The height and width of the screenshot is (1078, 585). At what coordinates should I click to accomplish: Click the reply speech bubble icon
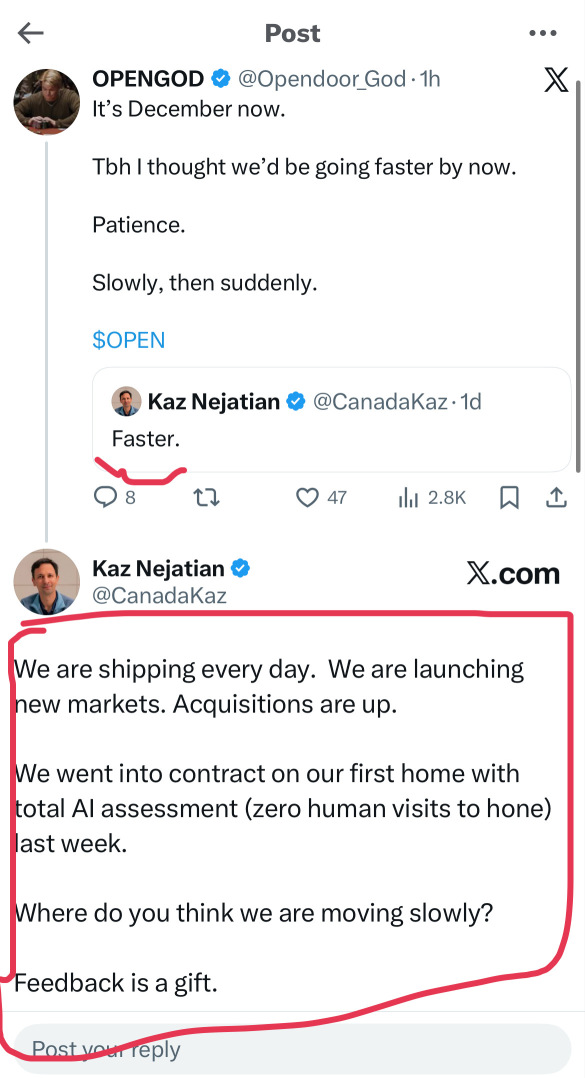(x=105, y=496)
